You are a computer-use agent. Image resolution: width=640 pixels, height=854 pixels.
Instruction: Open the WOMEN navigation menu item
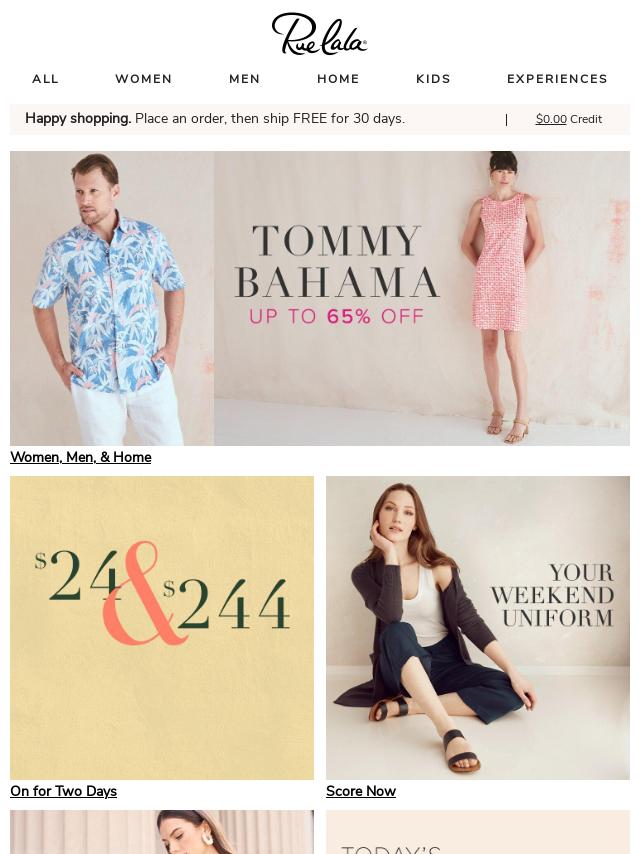click(144, 79)
